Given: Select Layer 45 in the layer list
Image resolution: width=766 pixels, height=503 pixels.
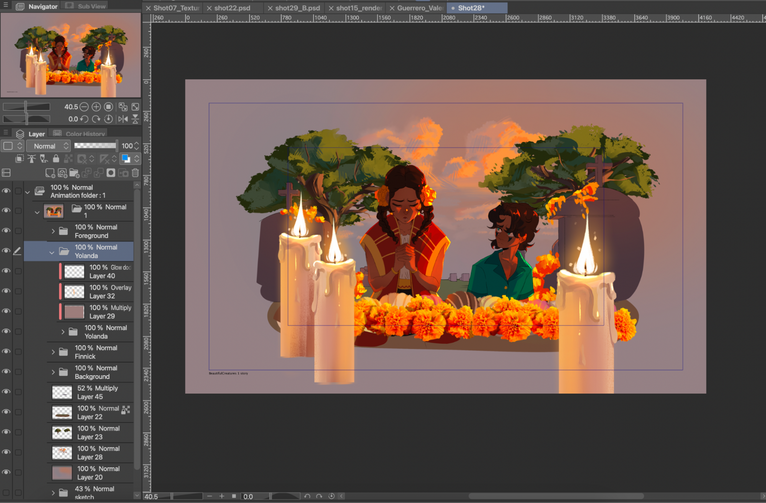Looking at the screenshot, I should (92, 392).
